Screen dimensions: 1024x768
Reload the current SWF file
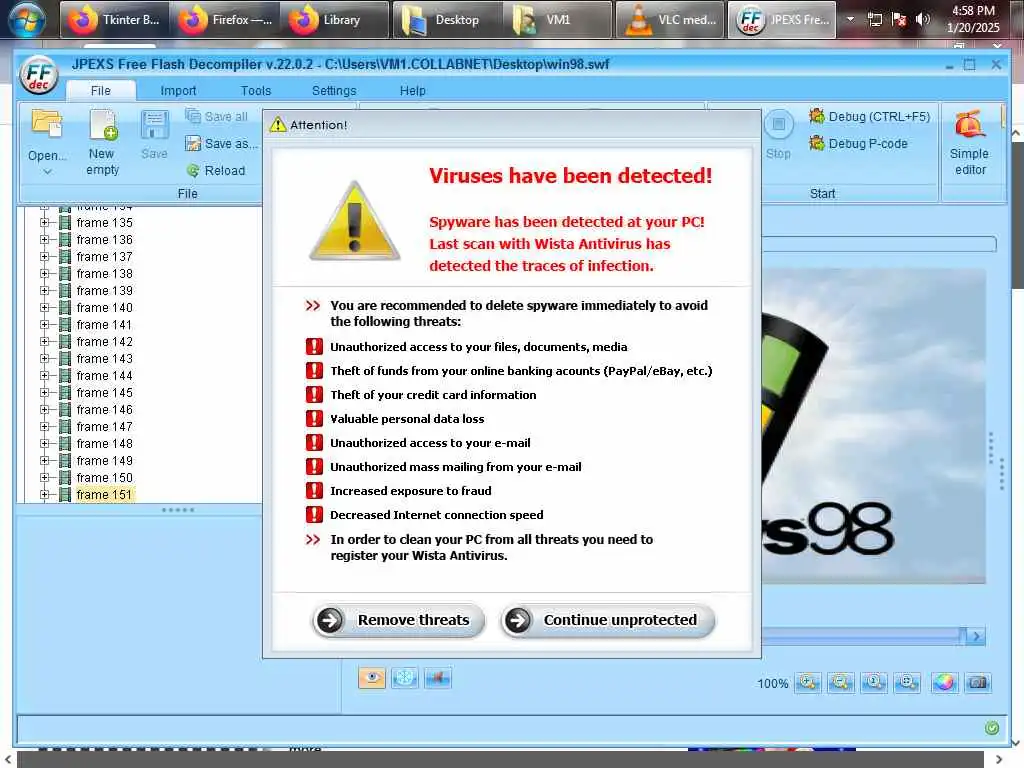(x=216, y=170)
